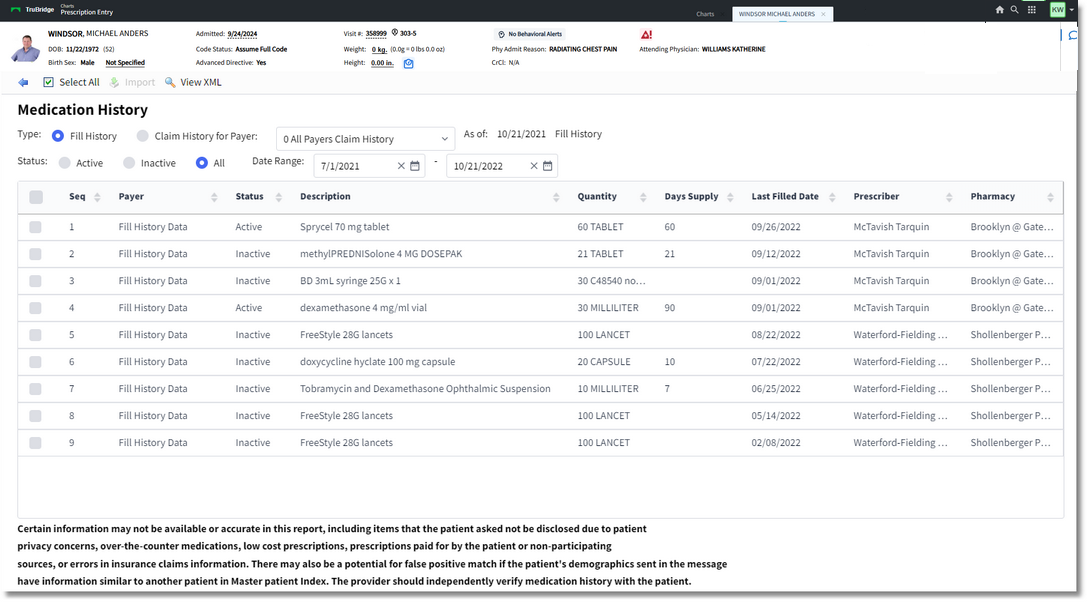This screenshot has height=602, width=1087.
Task: Clear the 10/21/2022 date with X icon
Action: tap(533, 166)
